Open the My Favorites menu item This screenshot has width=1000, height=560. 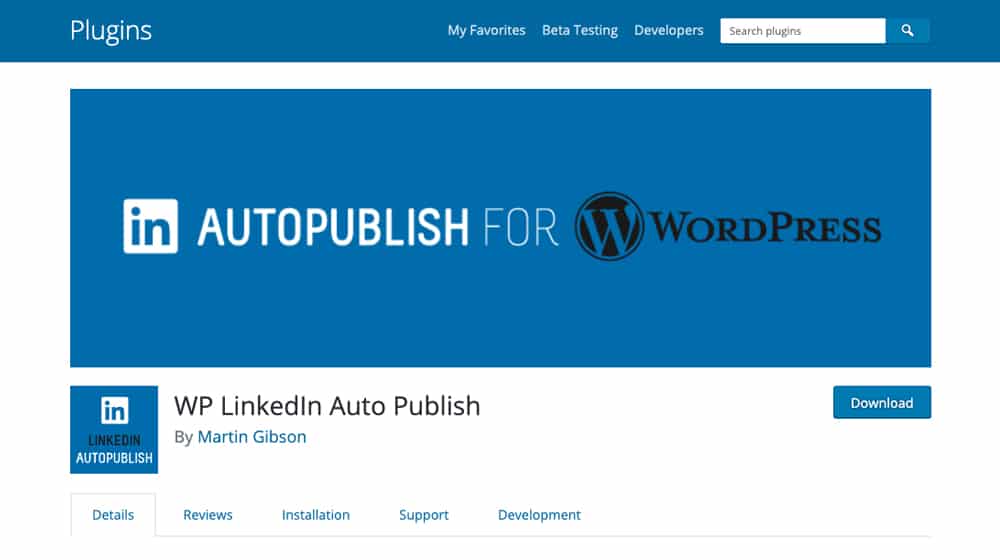click(487, 31)
